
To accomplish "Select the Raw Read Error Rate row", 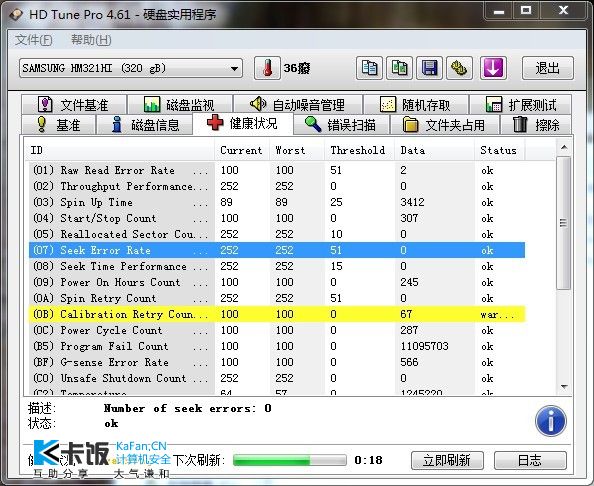I will click(x=277, y=170).
